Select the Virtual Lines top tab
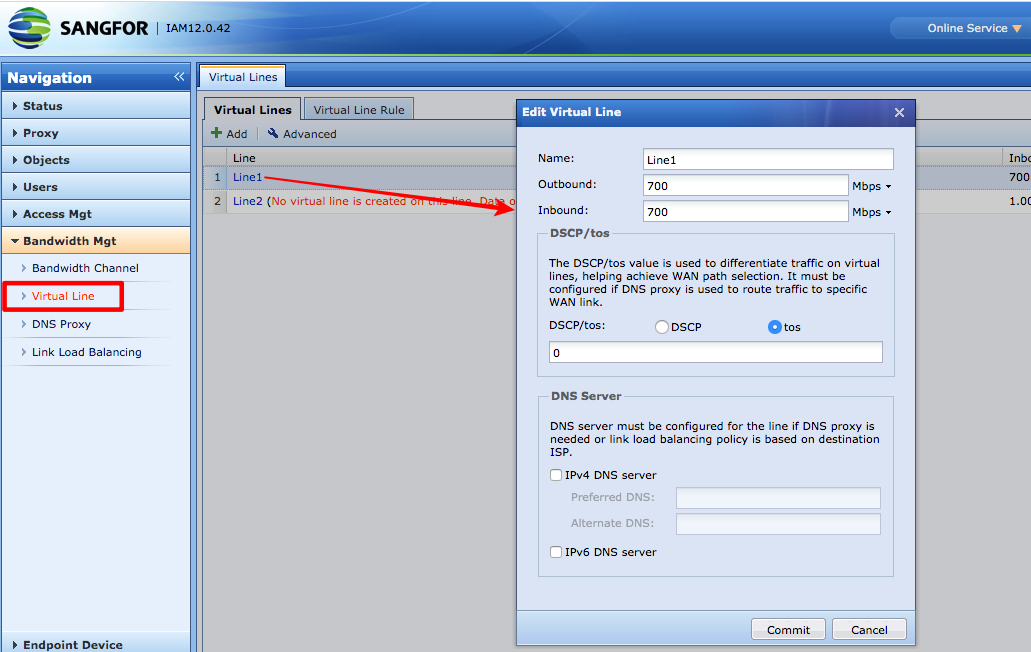 (243, 77)
